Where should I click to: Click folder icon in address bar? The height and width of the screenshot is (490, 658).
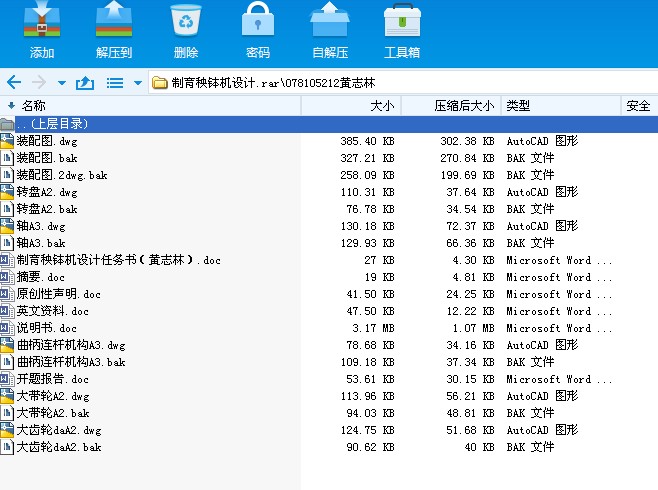(x=159, y=83)
